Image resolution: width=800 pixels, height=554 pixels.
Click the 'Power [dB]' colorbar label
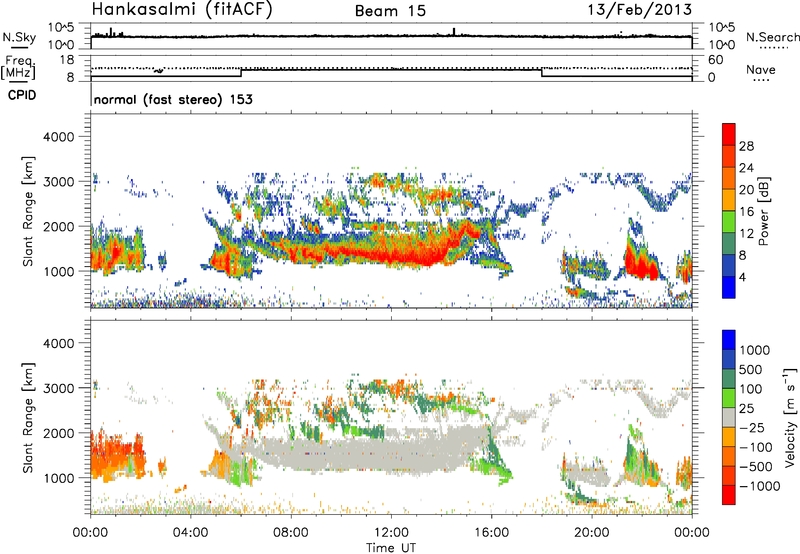click(x=763, y=211)
